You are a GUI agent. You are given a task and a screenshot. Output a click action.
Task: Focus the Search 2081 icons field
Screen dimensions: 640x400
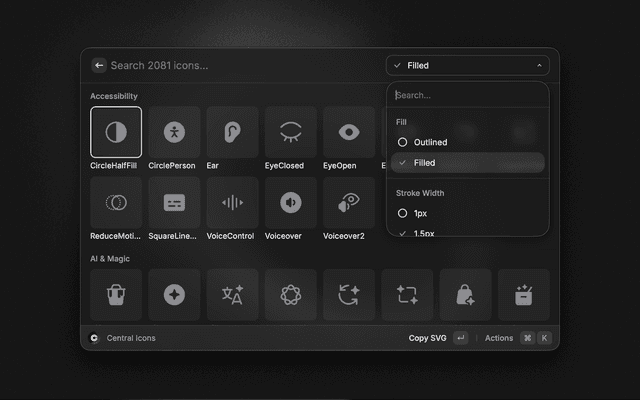pyautogui.click(x=245, y=65)
